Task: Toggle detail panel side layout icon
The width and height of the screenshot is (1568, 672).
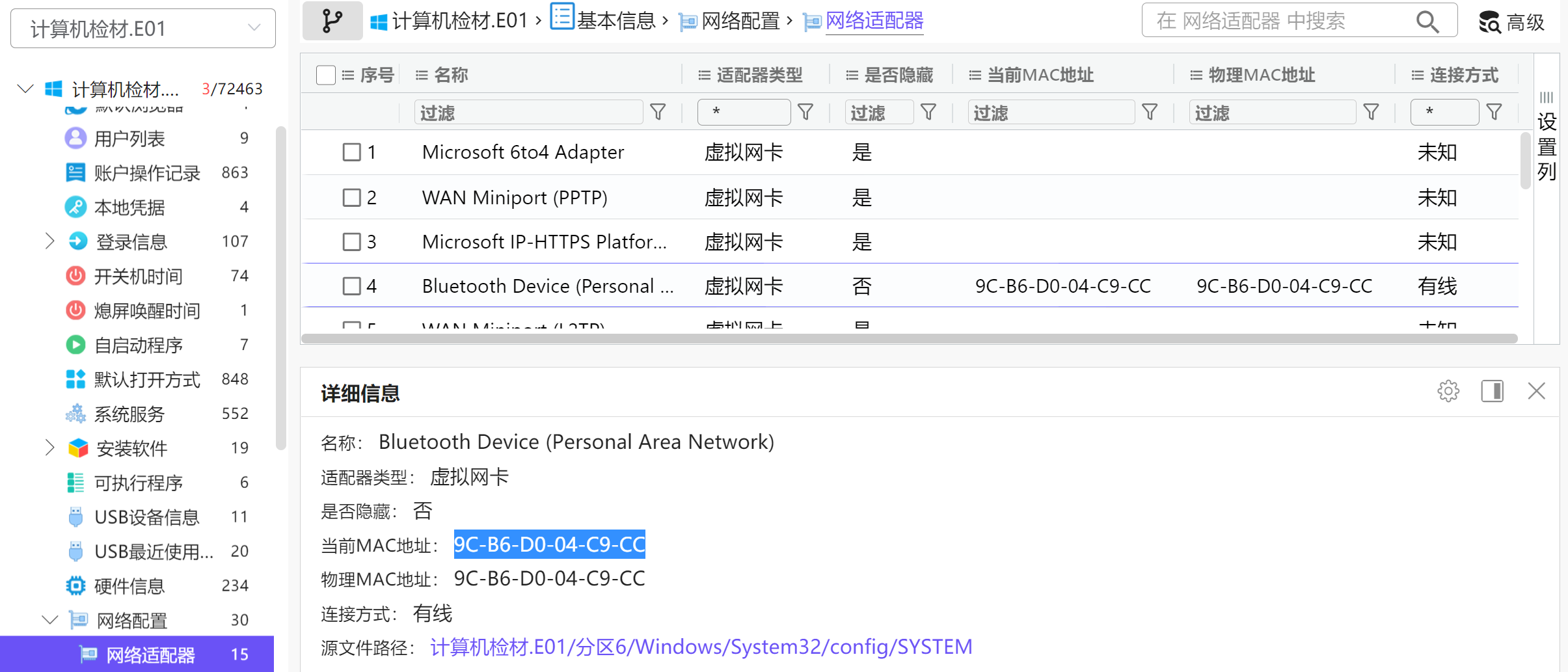Action: click(1492, 391)
